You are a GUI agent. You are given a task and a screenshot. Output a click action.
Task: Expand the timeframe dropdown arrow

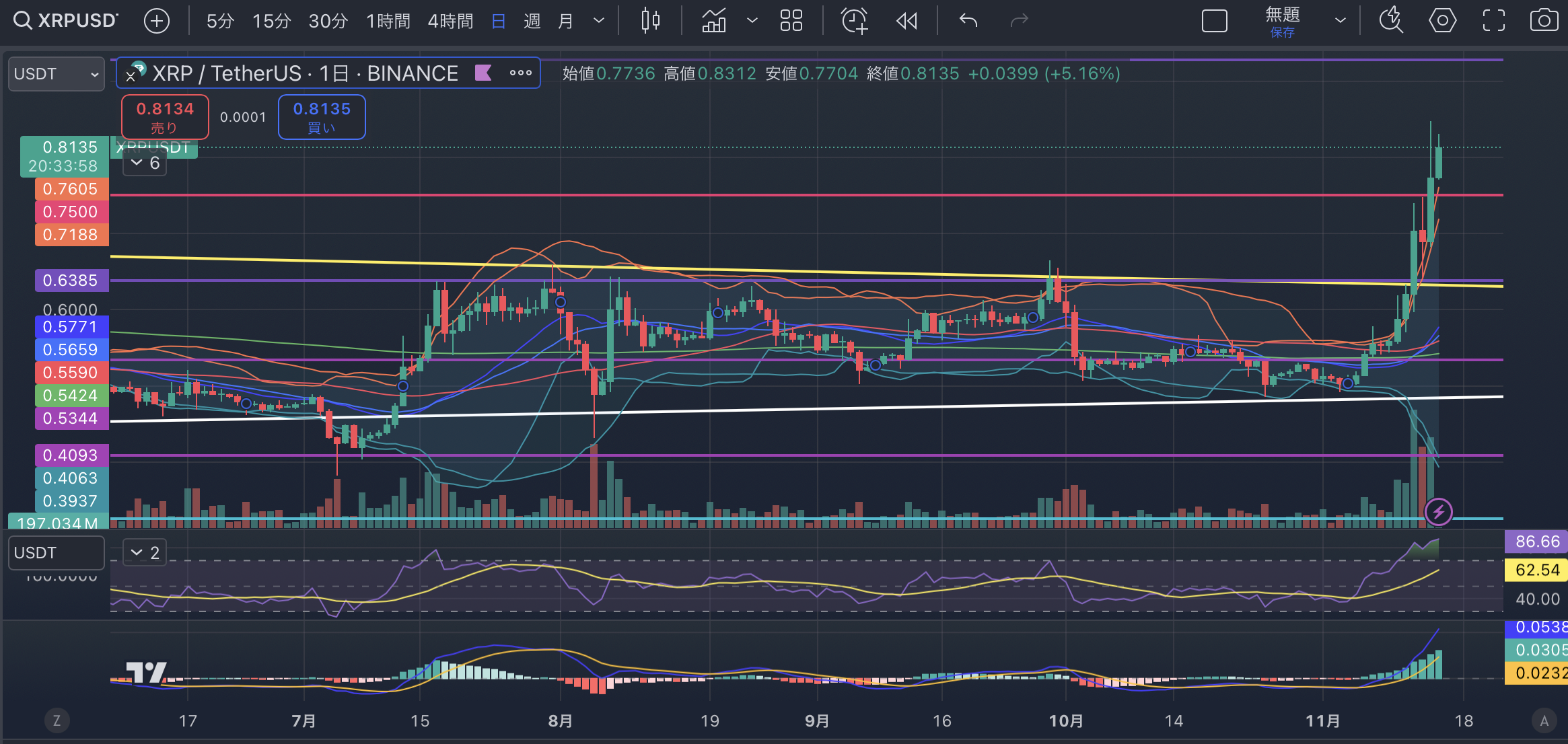(599, 21)
